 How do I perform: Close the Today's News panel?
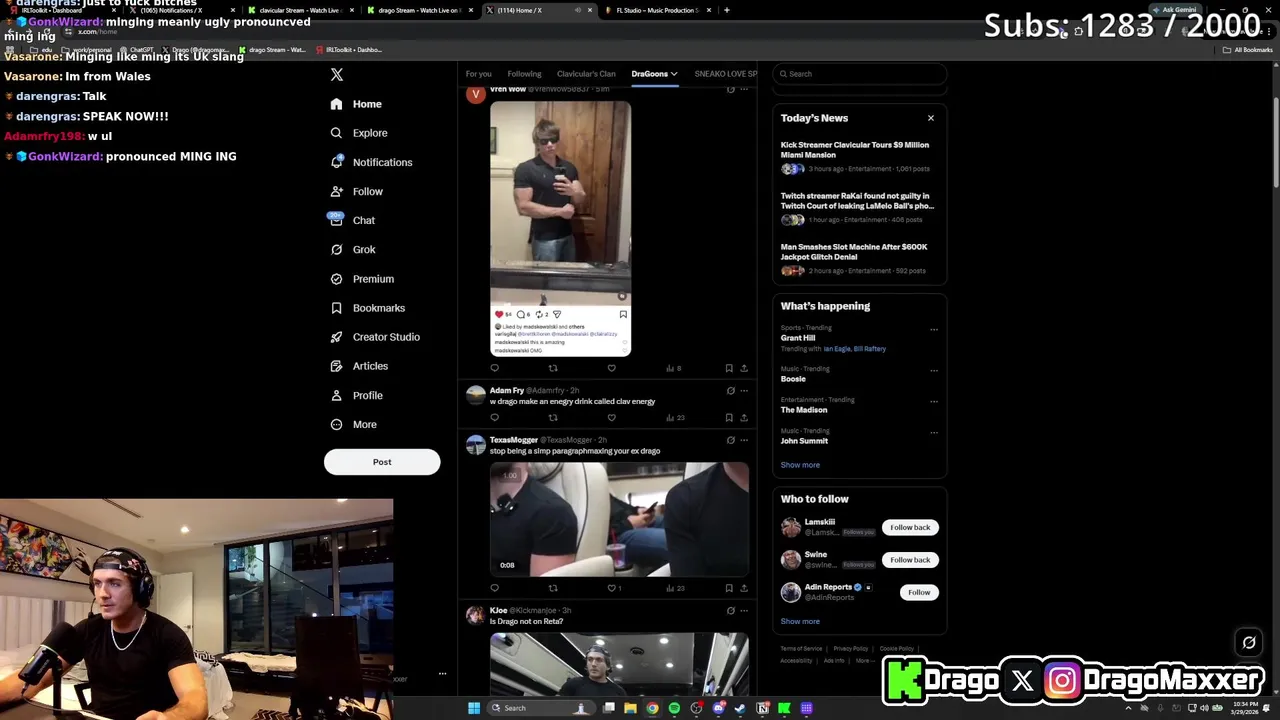[930, 118]
